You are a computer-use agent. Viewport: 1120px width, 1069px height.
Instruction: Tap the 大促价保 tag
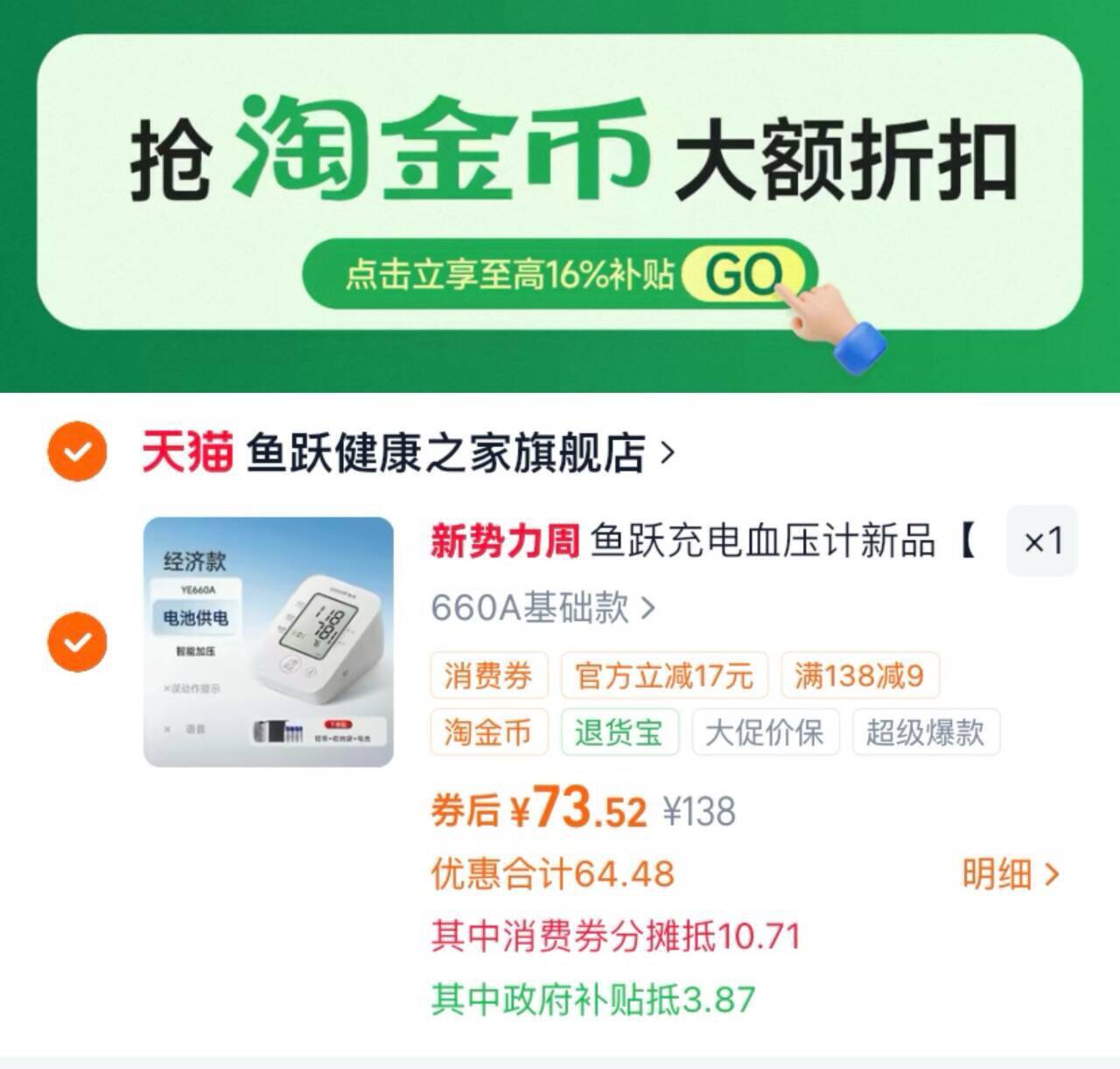point(765,732)
